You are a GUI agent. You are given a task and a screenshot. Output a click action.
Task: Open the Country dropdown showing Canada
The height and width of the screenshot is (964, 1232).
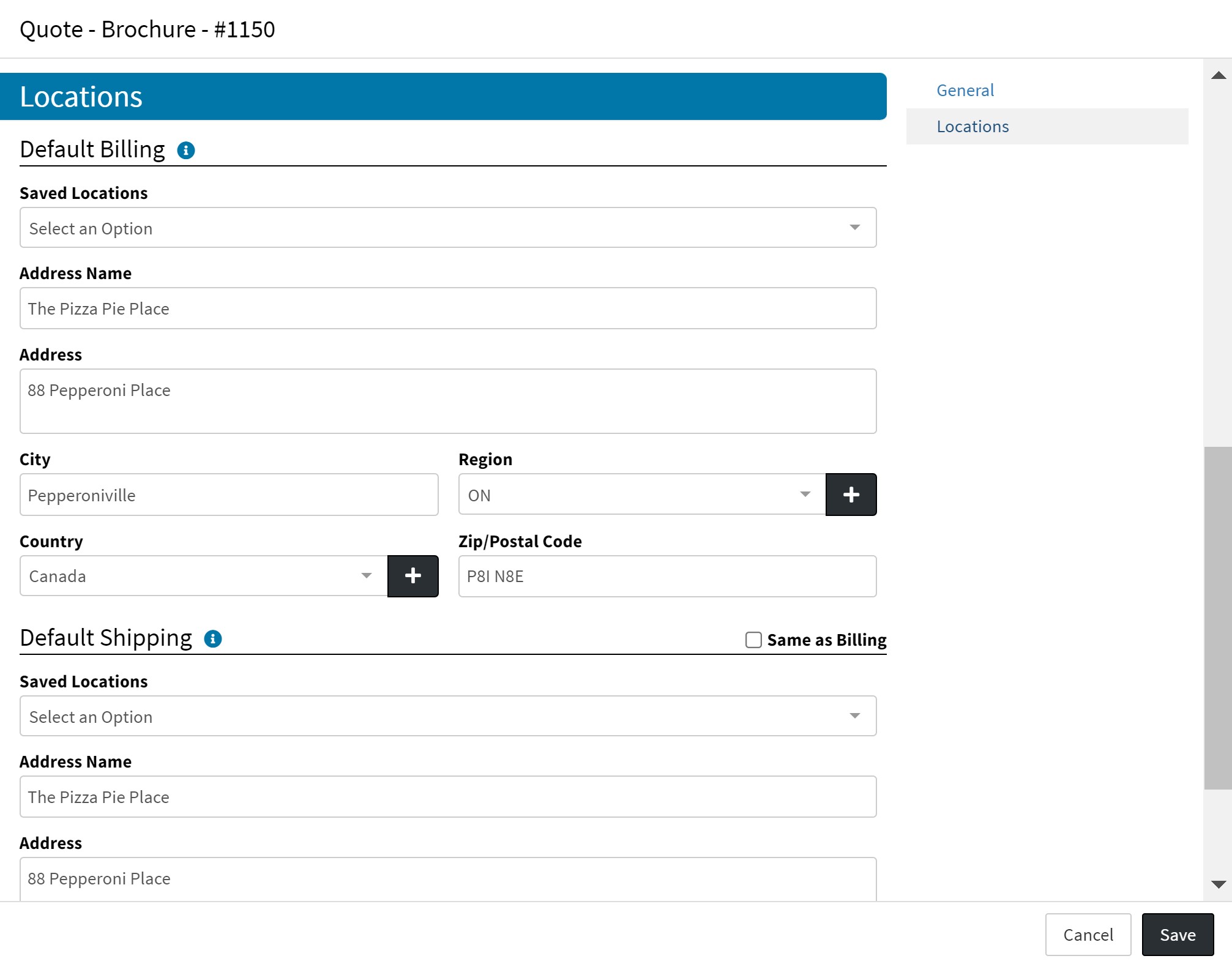coord(203,576)
